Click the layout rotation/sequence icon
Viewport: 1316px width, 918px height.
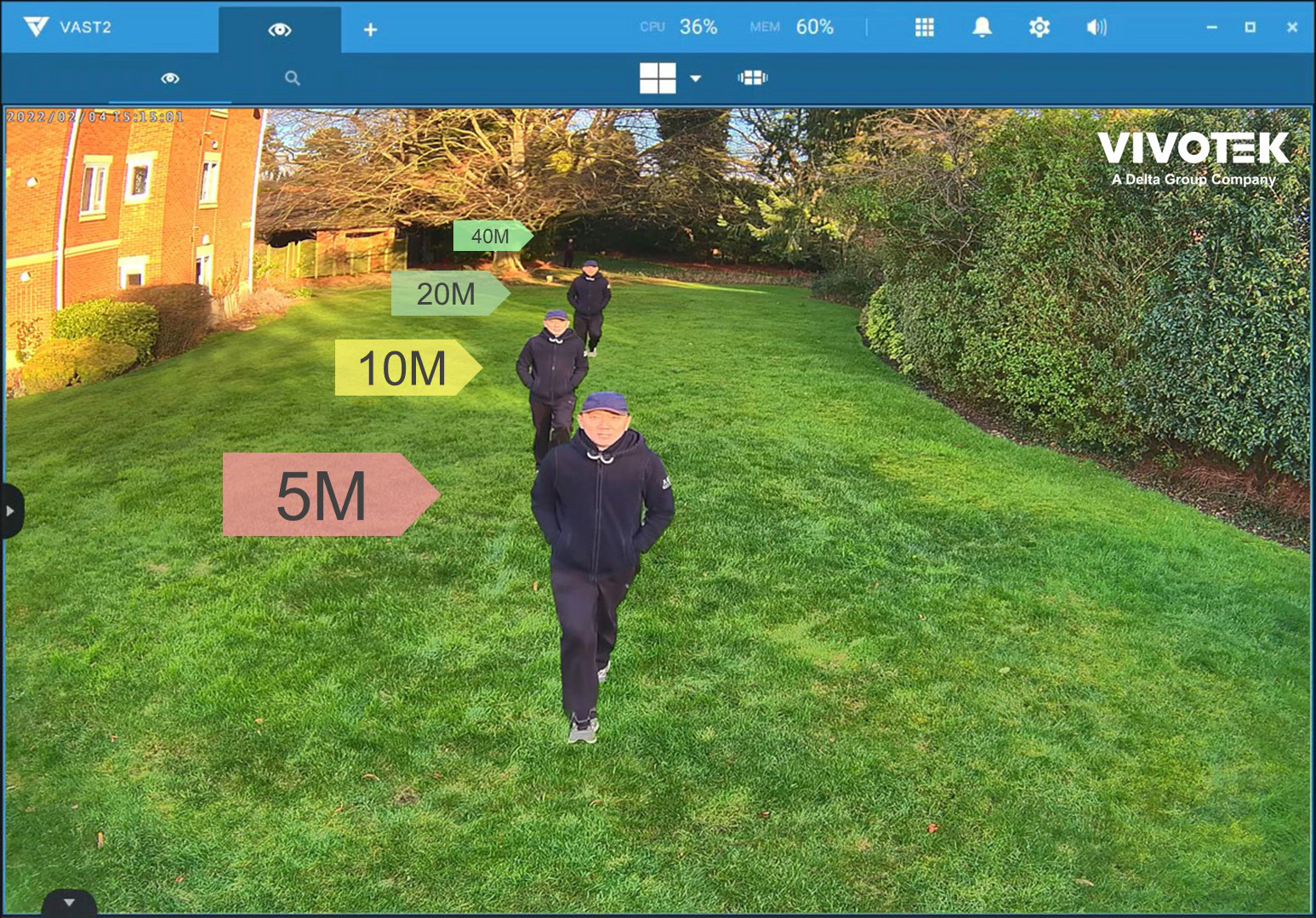point(753,78)
